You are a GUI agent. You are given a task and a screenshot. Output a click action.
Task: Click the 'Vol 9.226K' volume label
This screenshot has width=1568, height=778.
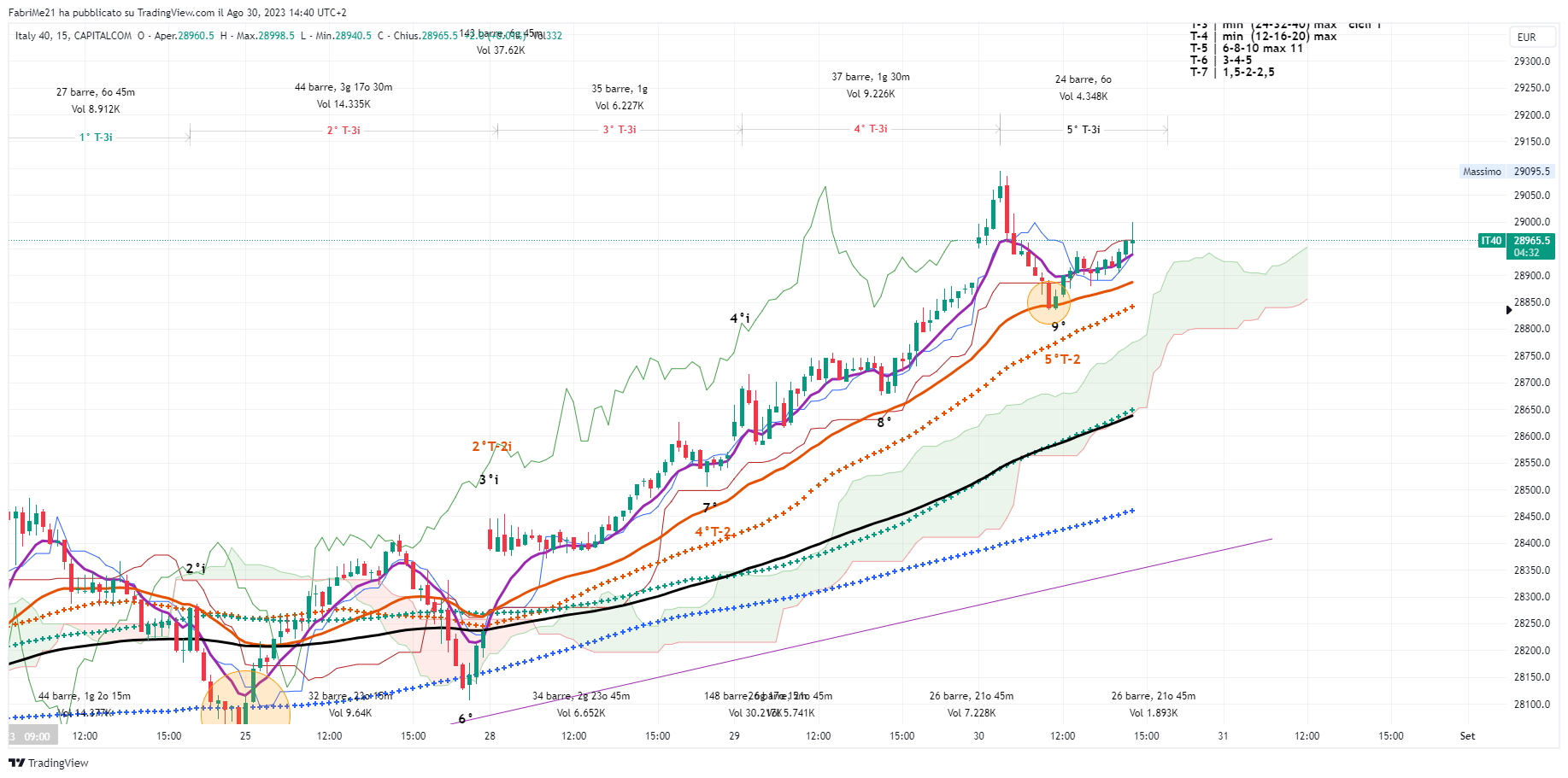coord(871,94)
